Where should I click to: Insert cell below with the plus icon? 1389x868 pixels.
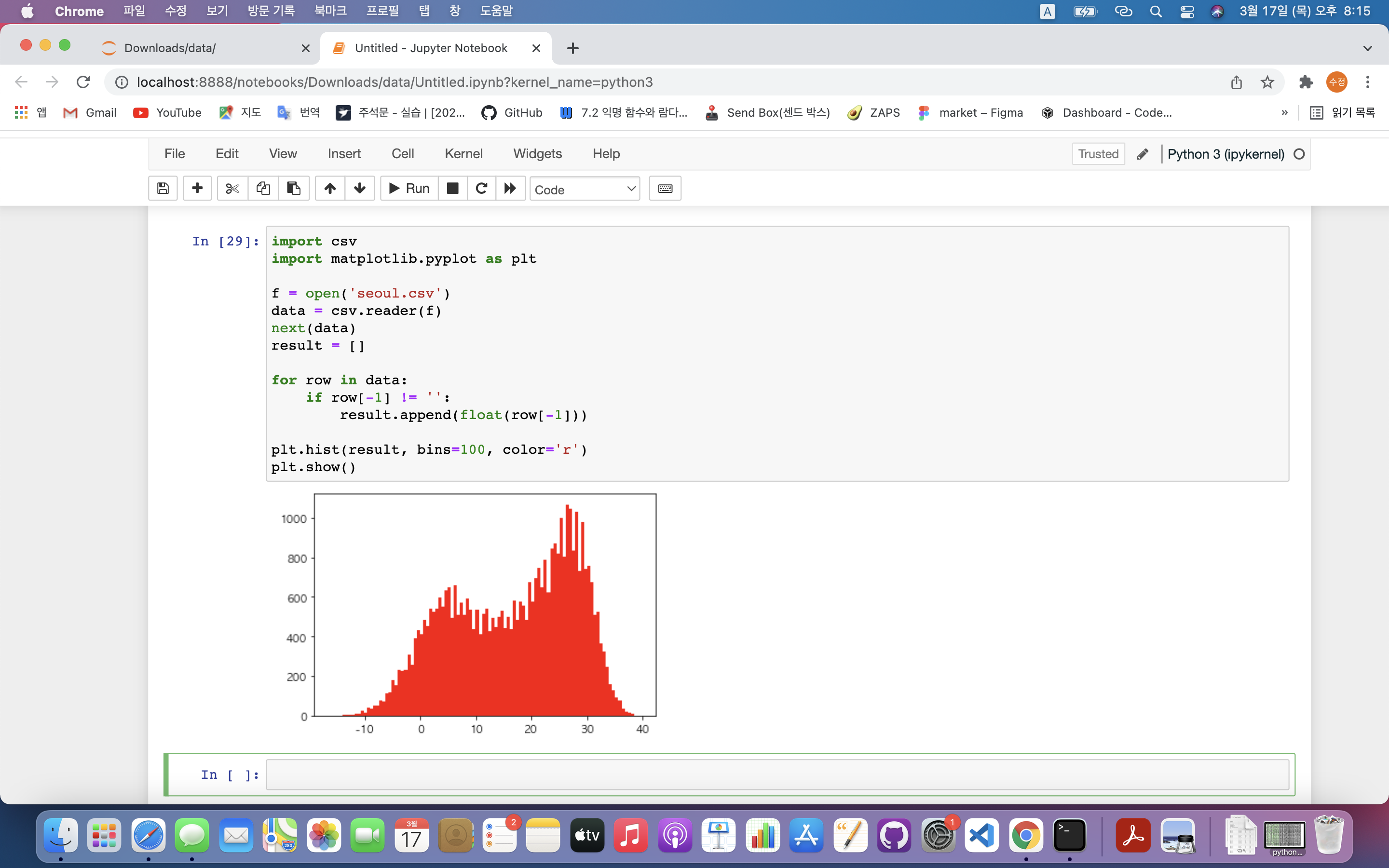pyautogui.click(x=197, y=188)
